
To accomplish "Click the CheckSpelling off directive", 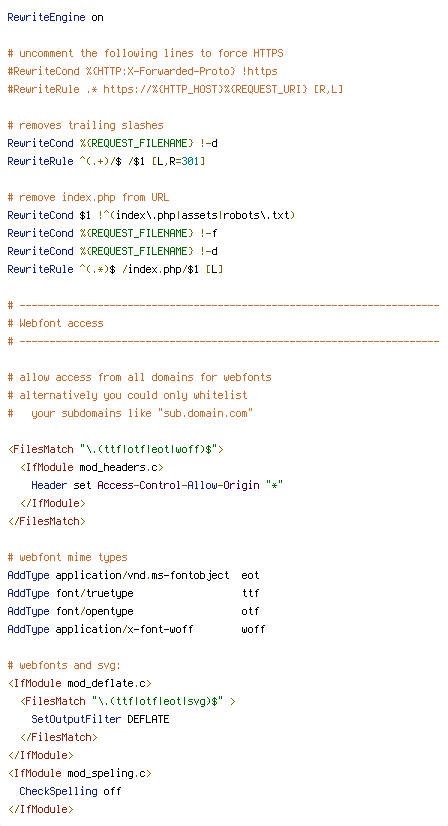I will click(x=70, y=791).
